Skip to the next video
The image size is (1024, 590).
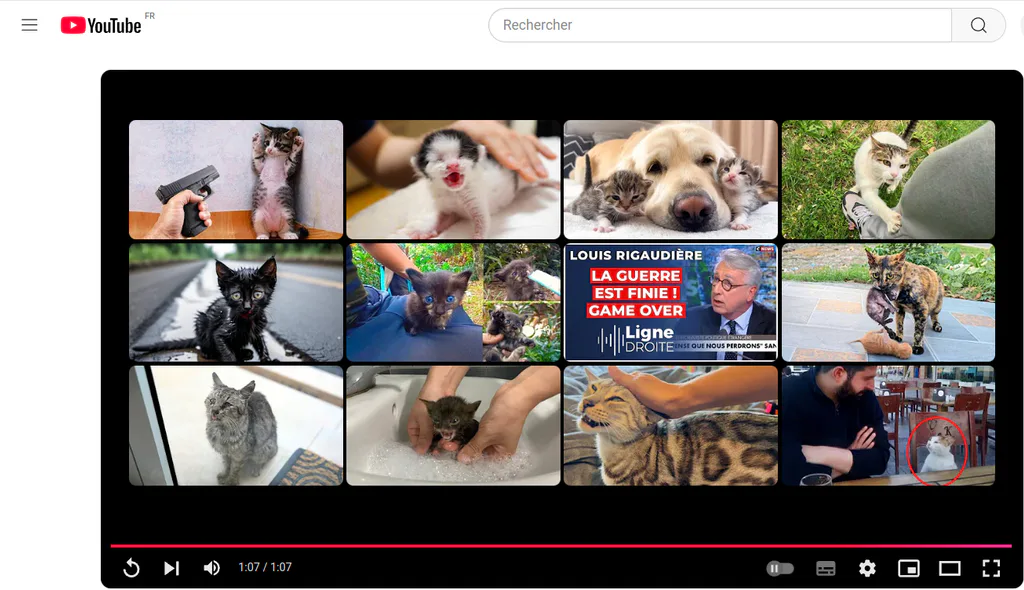(171, 568)
